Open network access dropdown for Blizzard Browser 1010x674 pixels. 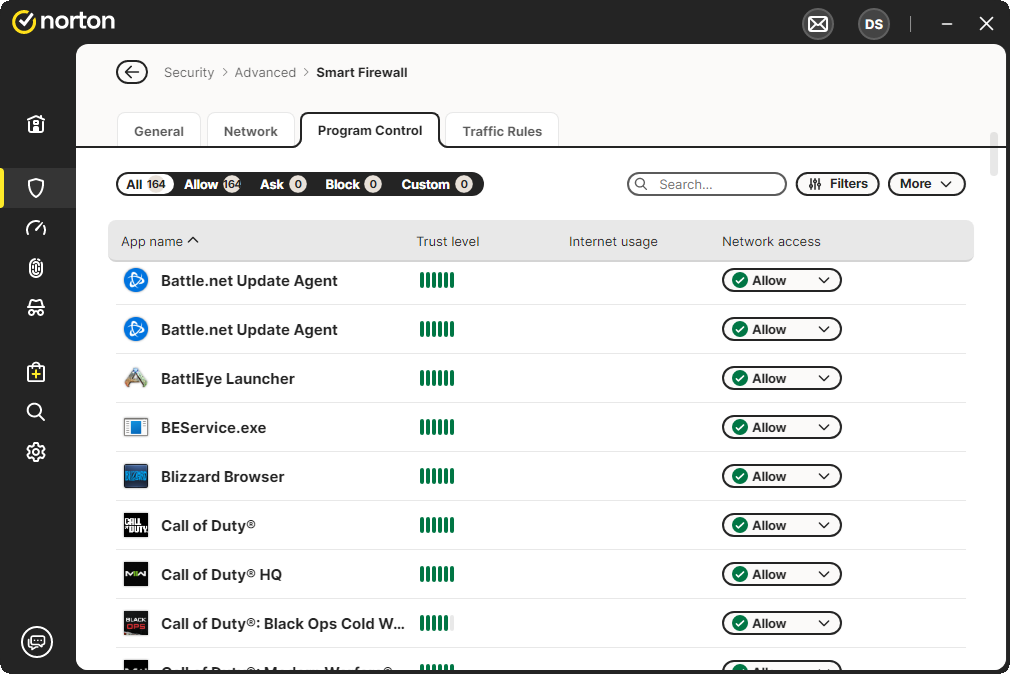point(781,477)
